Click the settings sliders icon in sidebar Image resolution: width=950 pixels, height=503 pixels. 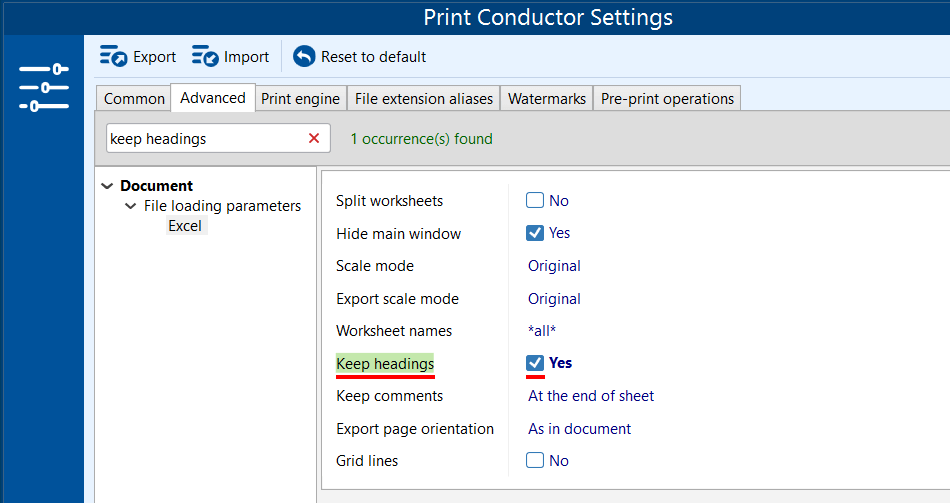(43, 88)
